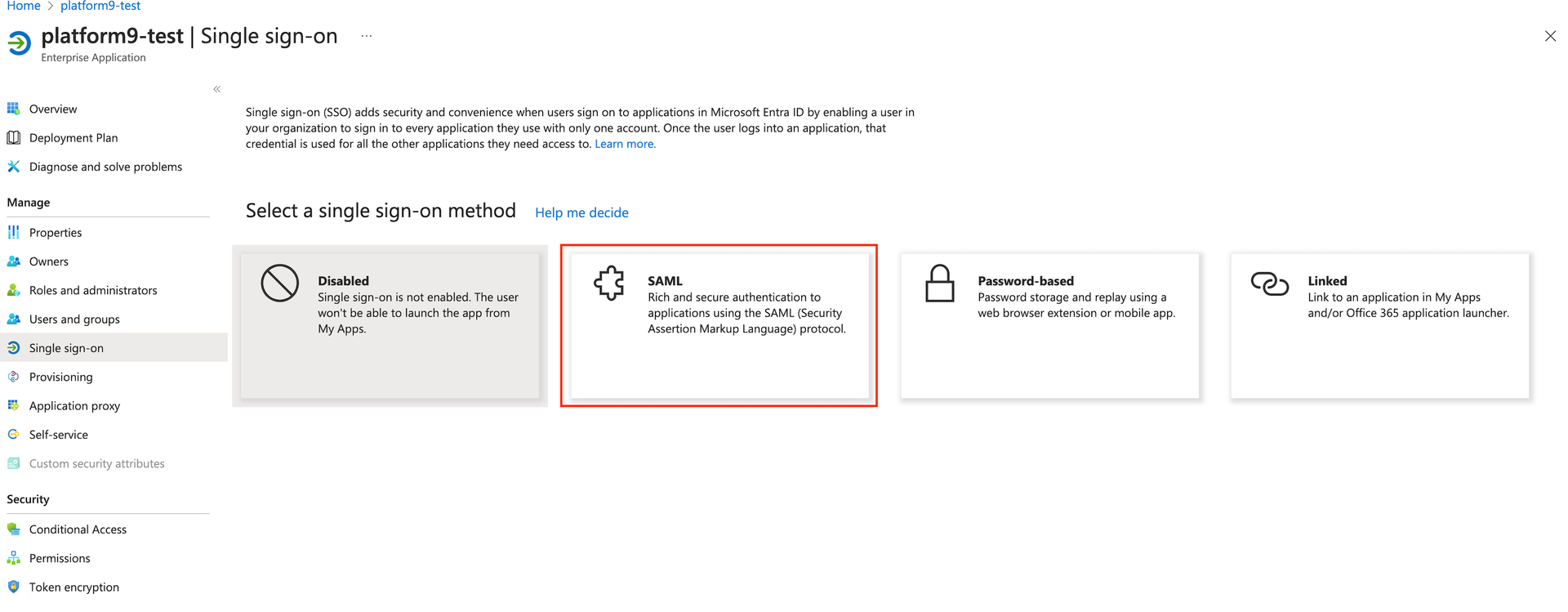The width and height of the screenshot is (1568, 612).
Task: Navigate to Home in the breadcrumb
Action: point(24,6)
